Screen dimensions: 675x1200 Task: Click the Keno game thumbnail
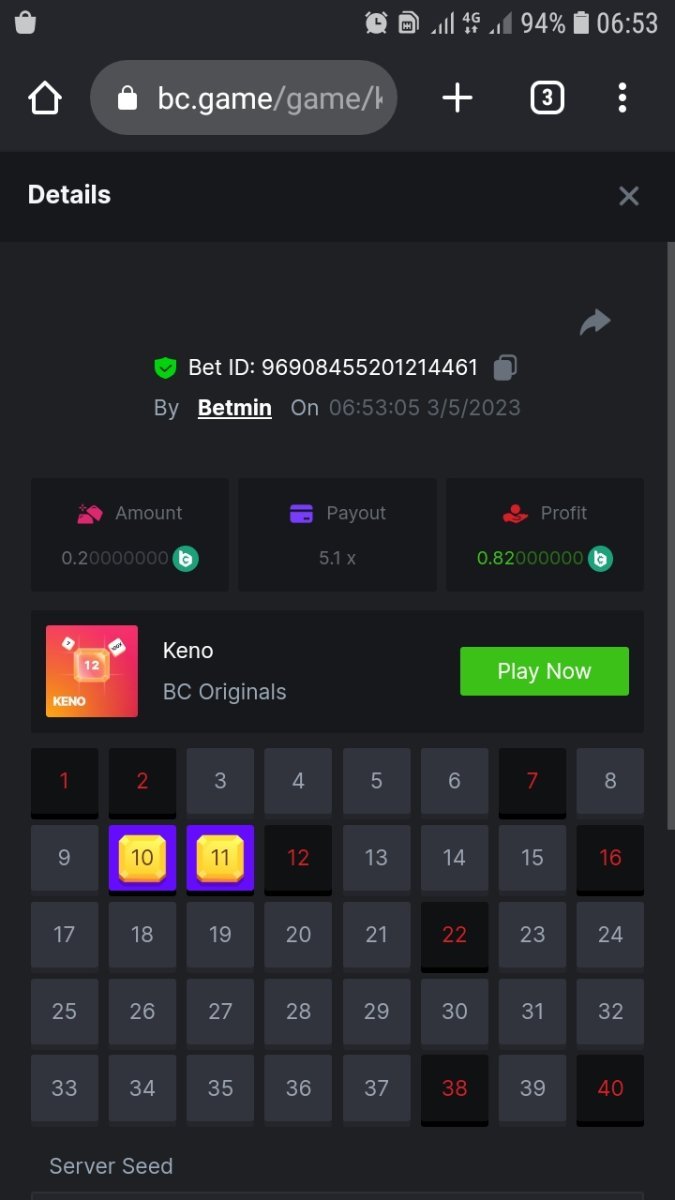point(92,671)
